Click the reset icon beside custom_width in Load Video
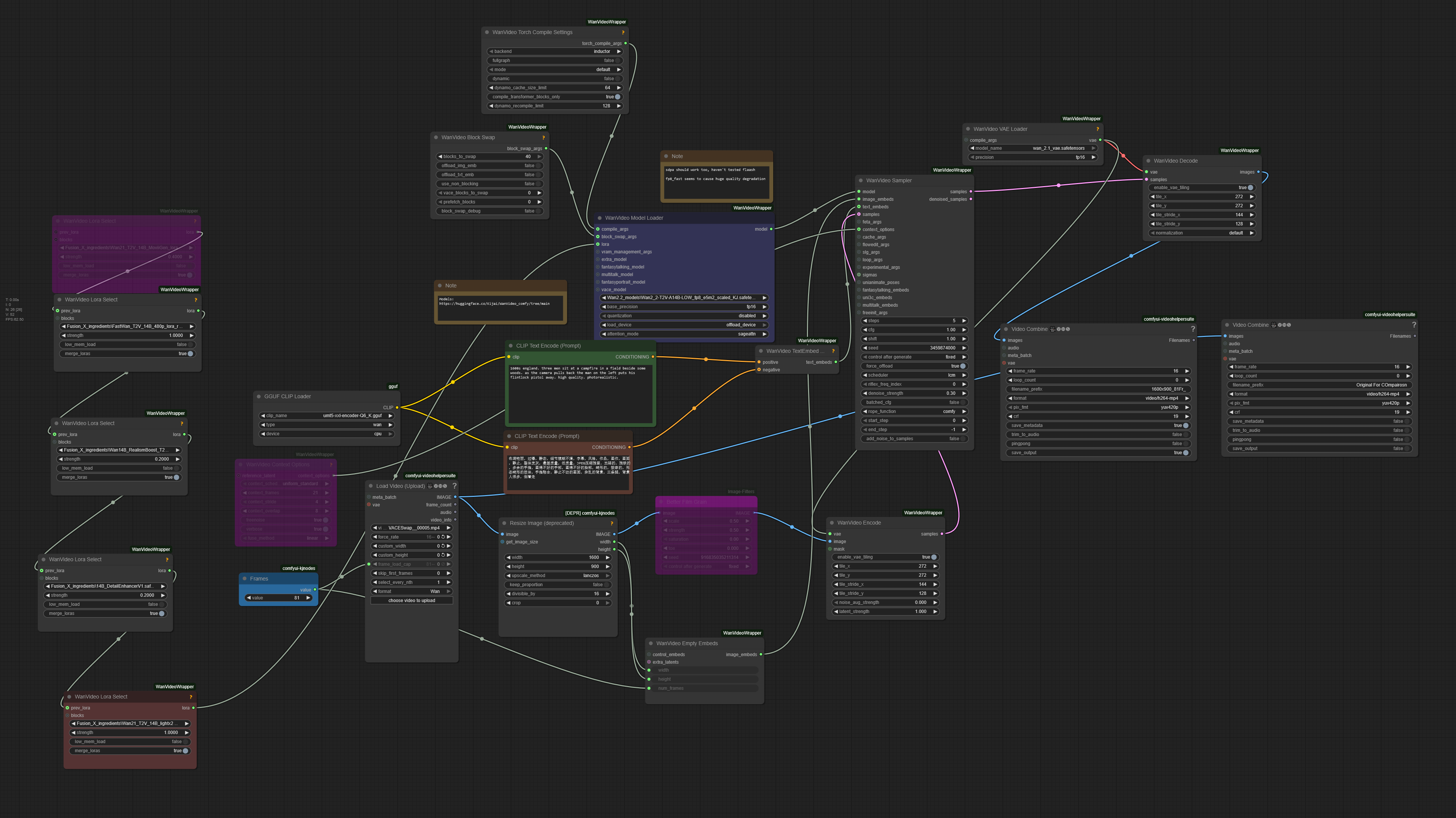Viewport: 1456px width, 818px height. click(x=443, y=546)
